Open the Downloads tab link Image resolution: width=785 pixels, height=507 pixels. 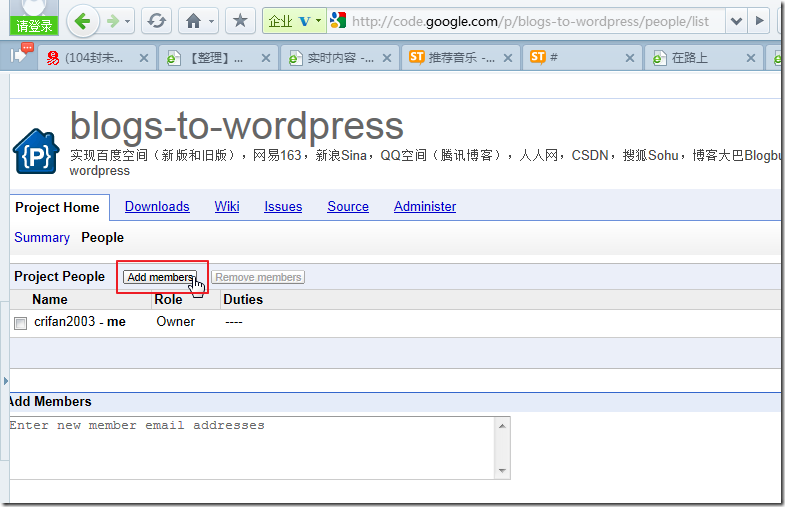tap(157, 206)
